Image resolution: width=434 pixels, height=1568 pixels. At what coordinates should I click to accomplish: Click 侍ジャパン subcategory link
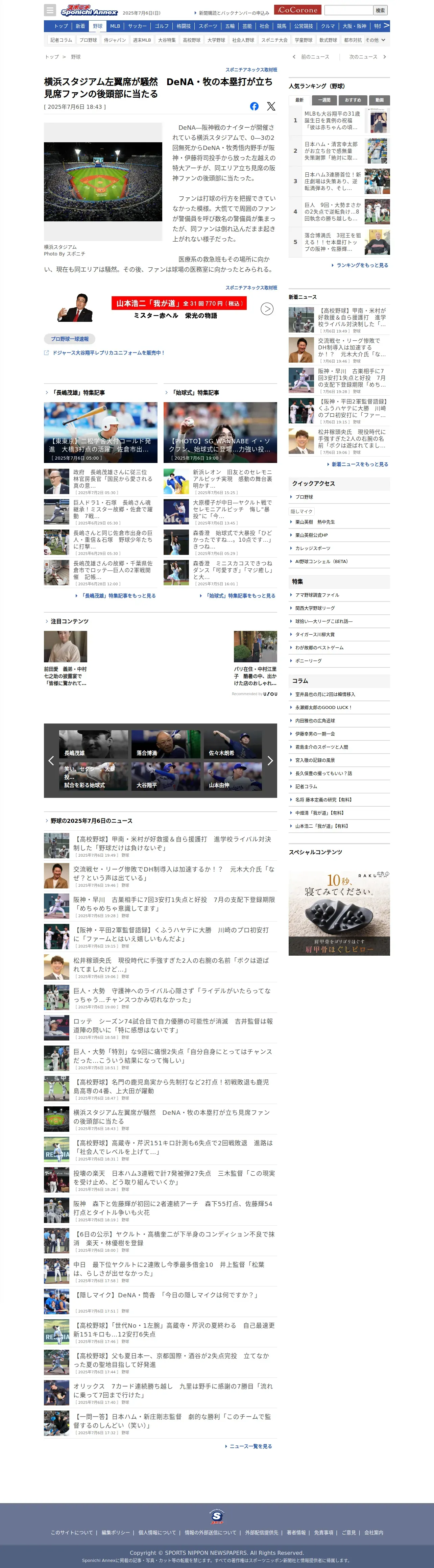point(115,40)
